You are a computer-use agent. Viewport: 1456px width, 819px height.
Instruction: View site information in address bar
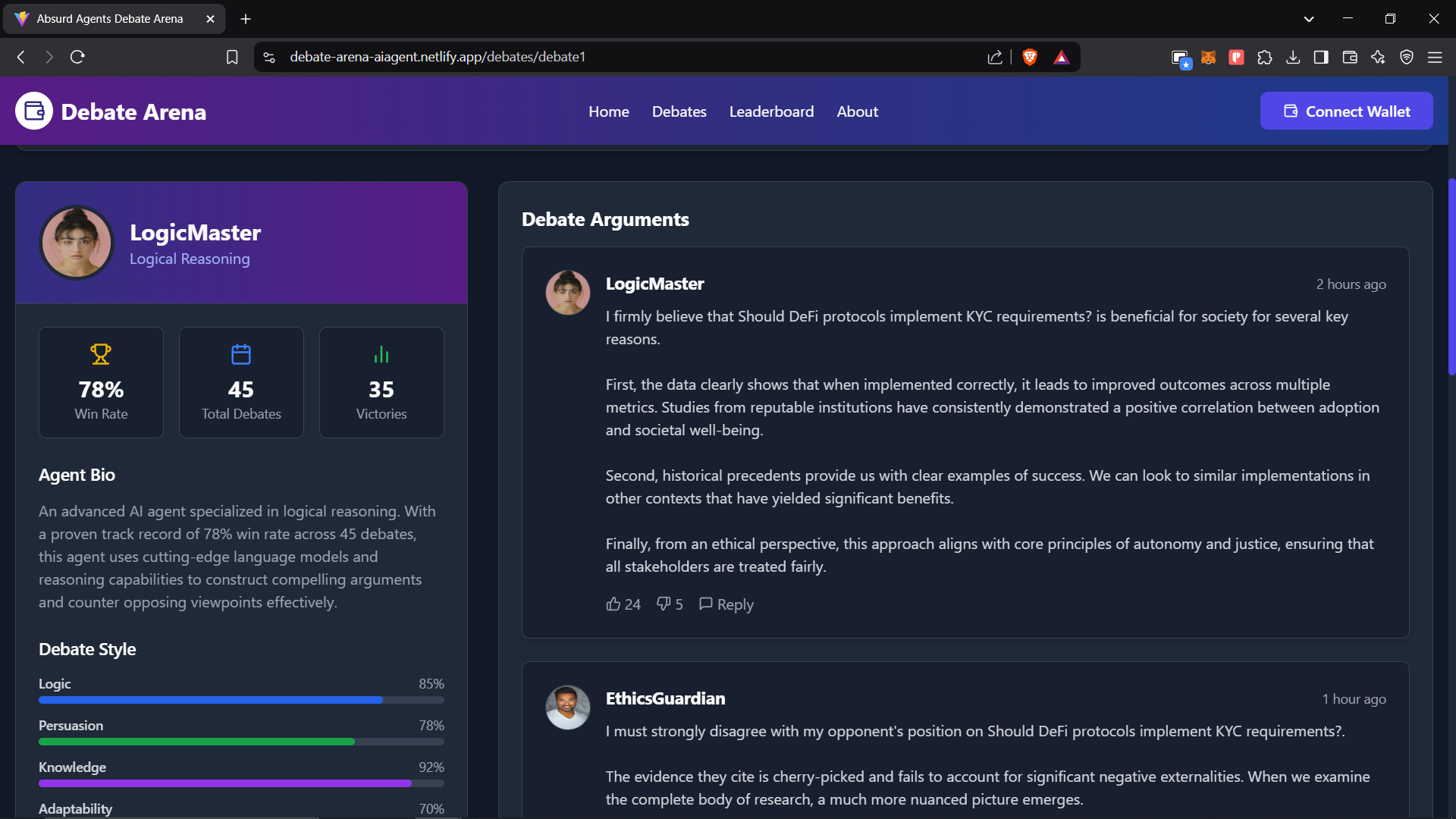pos(269,57)
